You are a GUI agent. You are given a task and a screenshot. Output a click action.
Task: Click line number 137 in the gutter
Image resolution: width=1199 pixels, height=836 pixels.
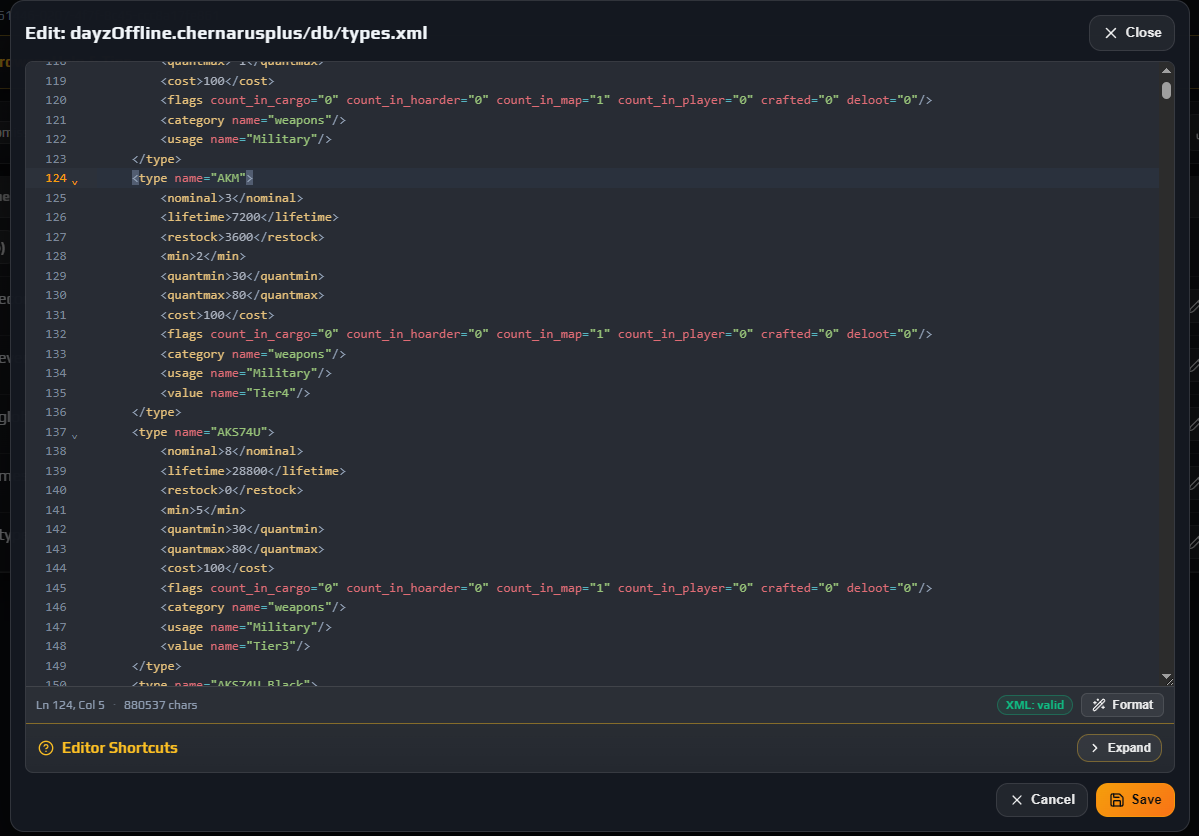(x=56, y=431)
